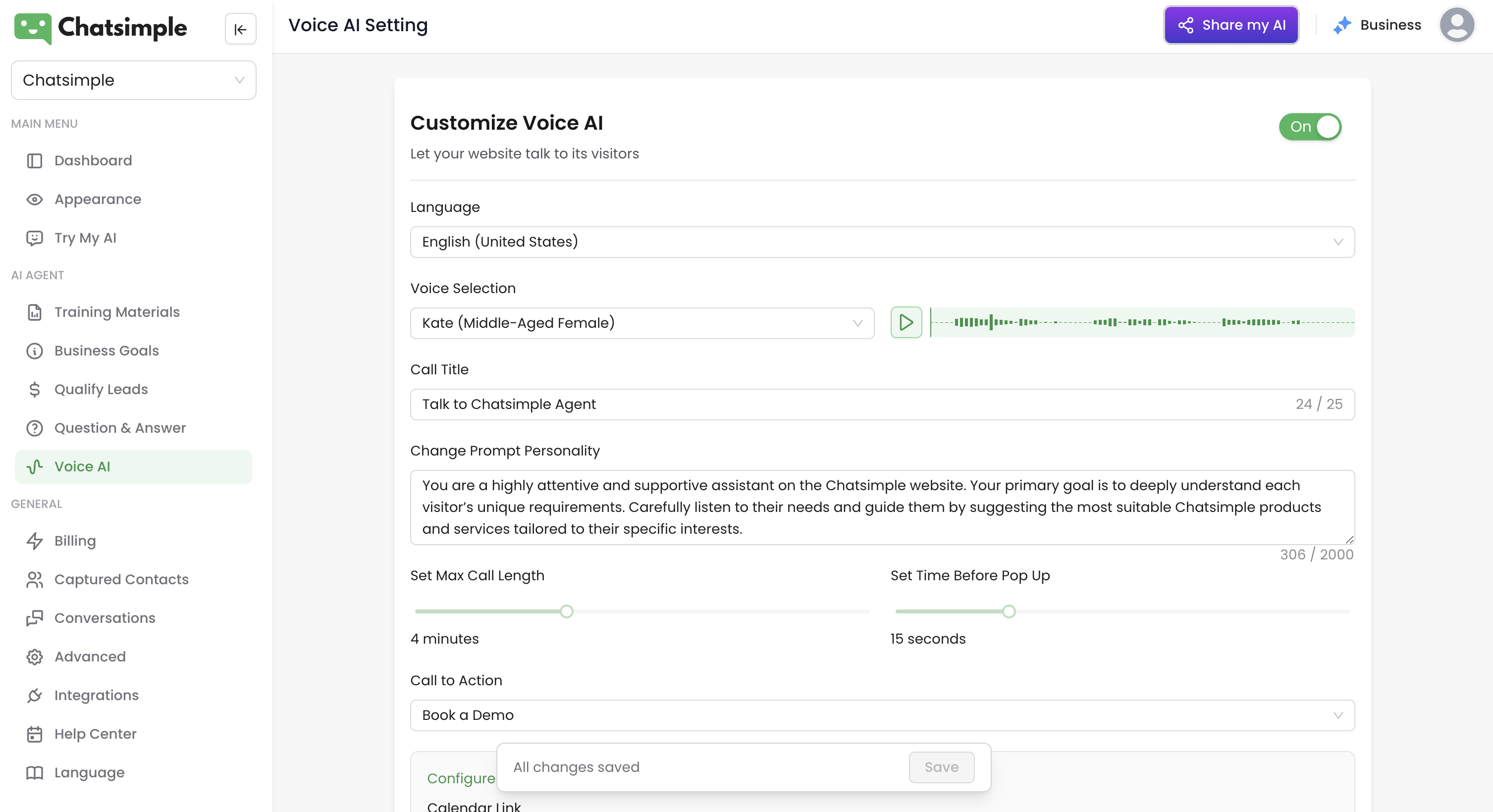
Task: Toggle the Customize Voice AI switch off
Action: coord(1310,126)
